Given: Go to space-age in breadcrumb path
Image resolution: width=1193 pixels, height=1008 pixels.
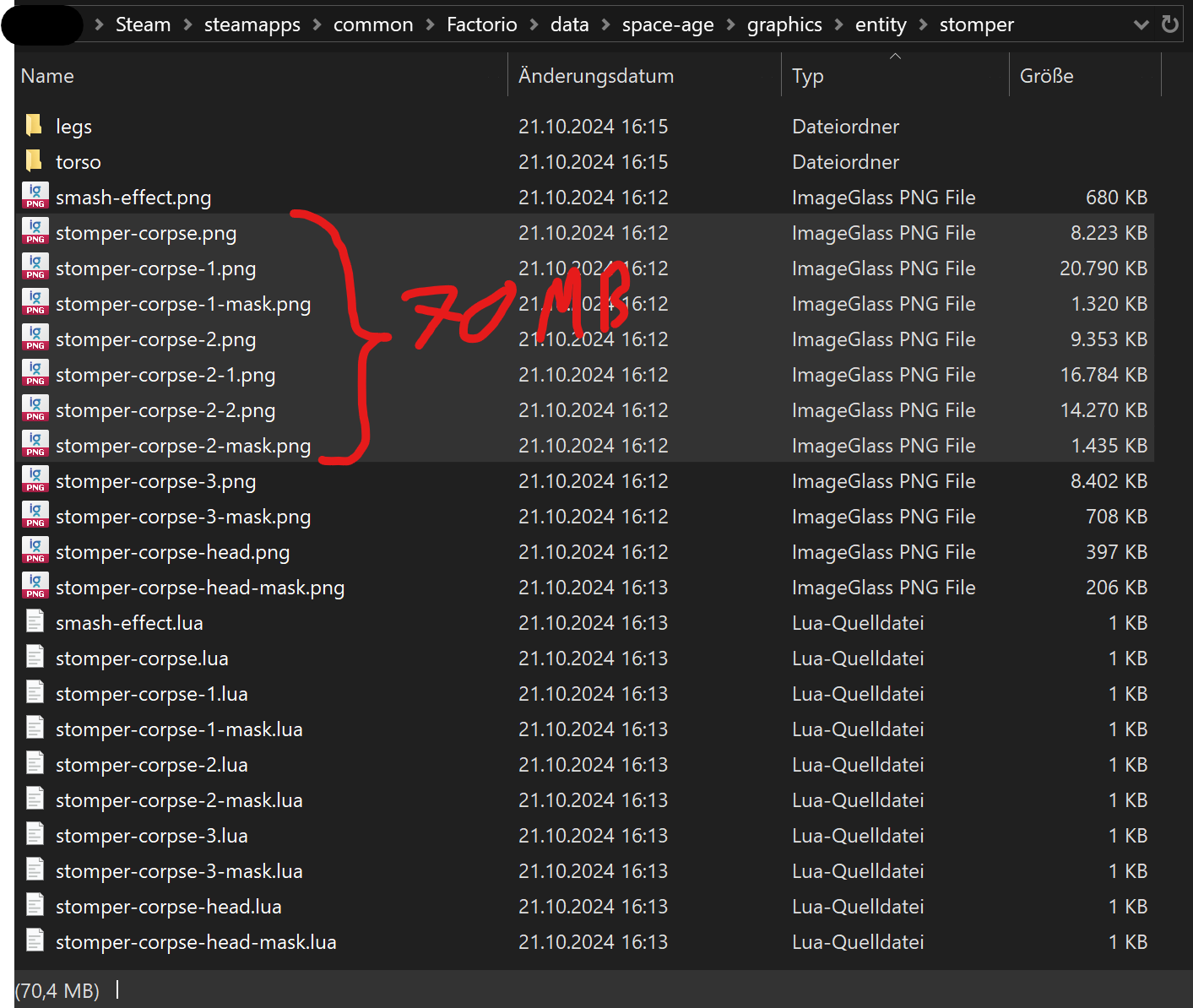Looking at the screenshot, I should coord(668,24).
